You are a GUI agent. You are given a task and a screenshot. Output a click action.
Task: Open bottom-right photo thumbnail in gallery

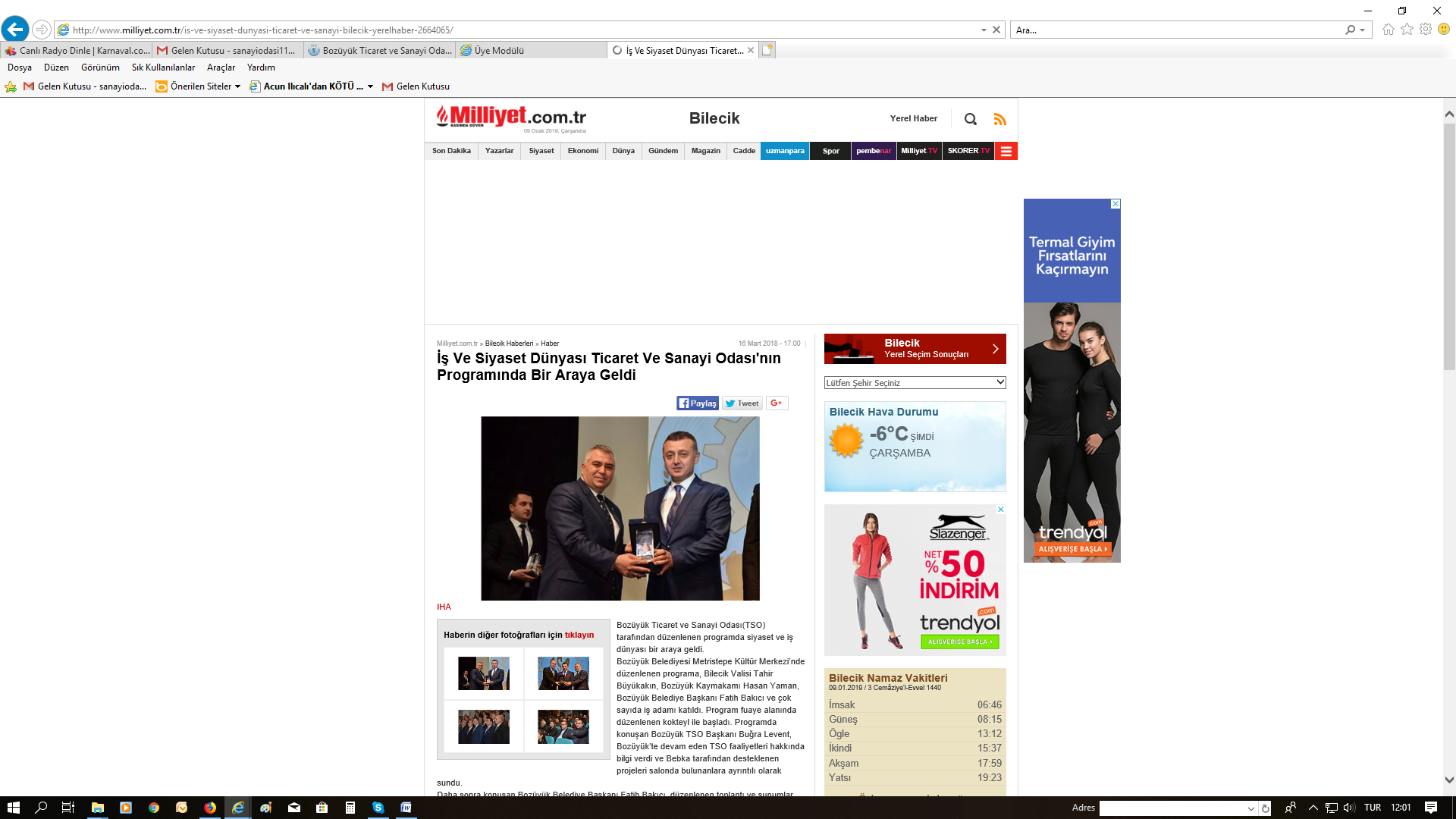coord(563,726)
